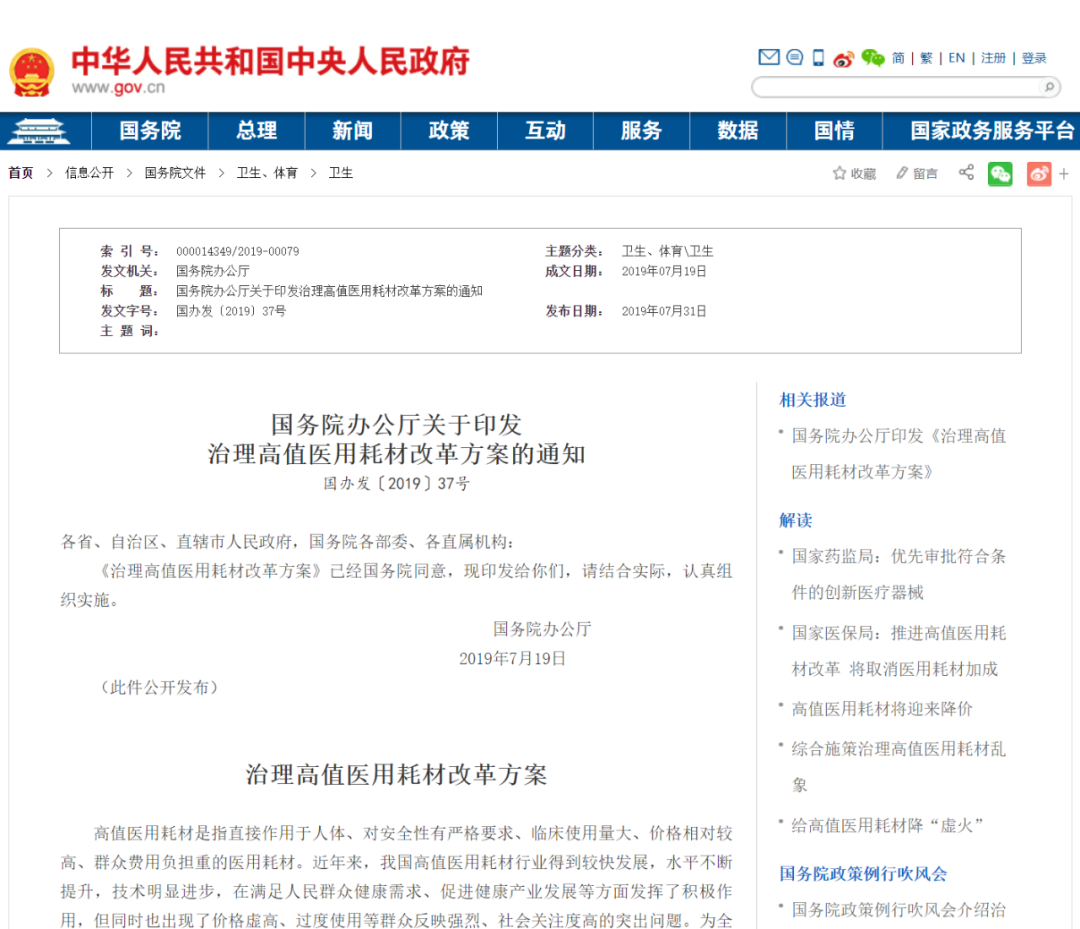
Task: Open the 政策 menu tab
Action: click(x=448, y=130)
